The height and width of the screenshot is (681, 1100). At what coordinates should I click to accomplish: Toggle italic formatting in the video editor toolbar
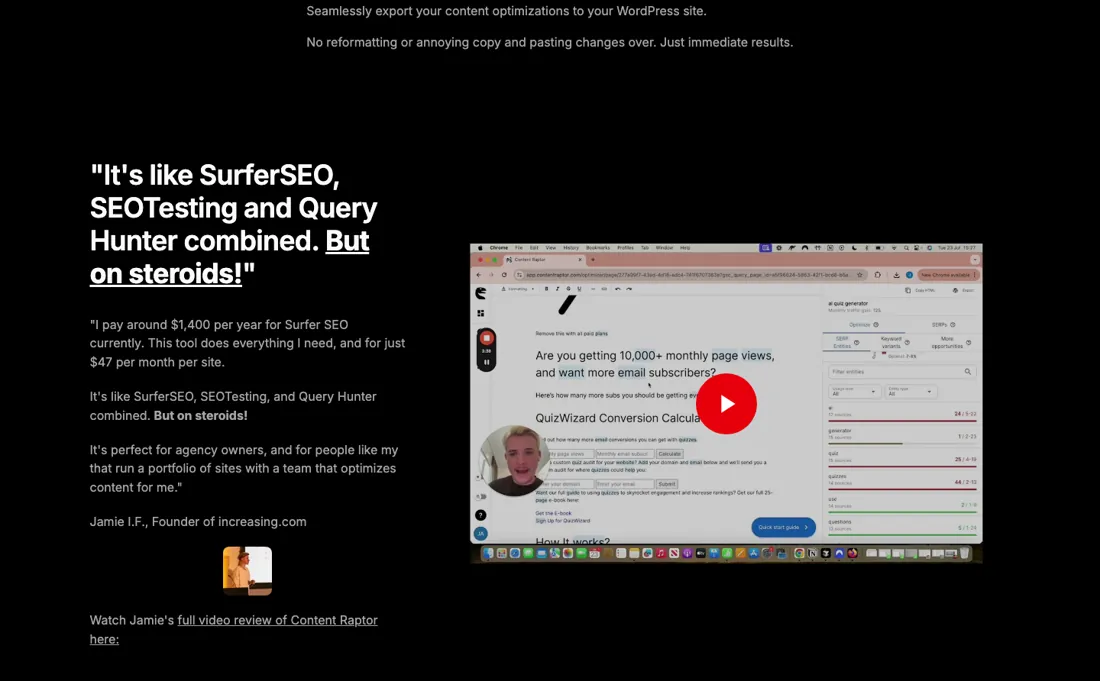tap(557, 289)
